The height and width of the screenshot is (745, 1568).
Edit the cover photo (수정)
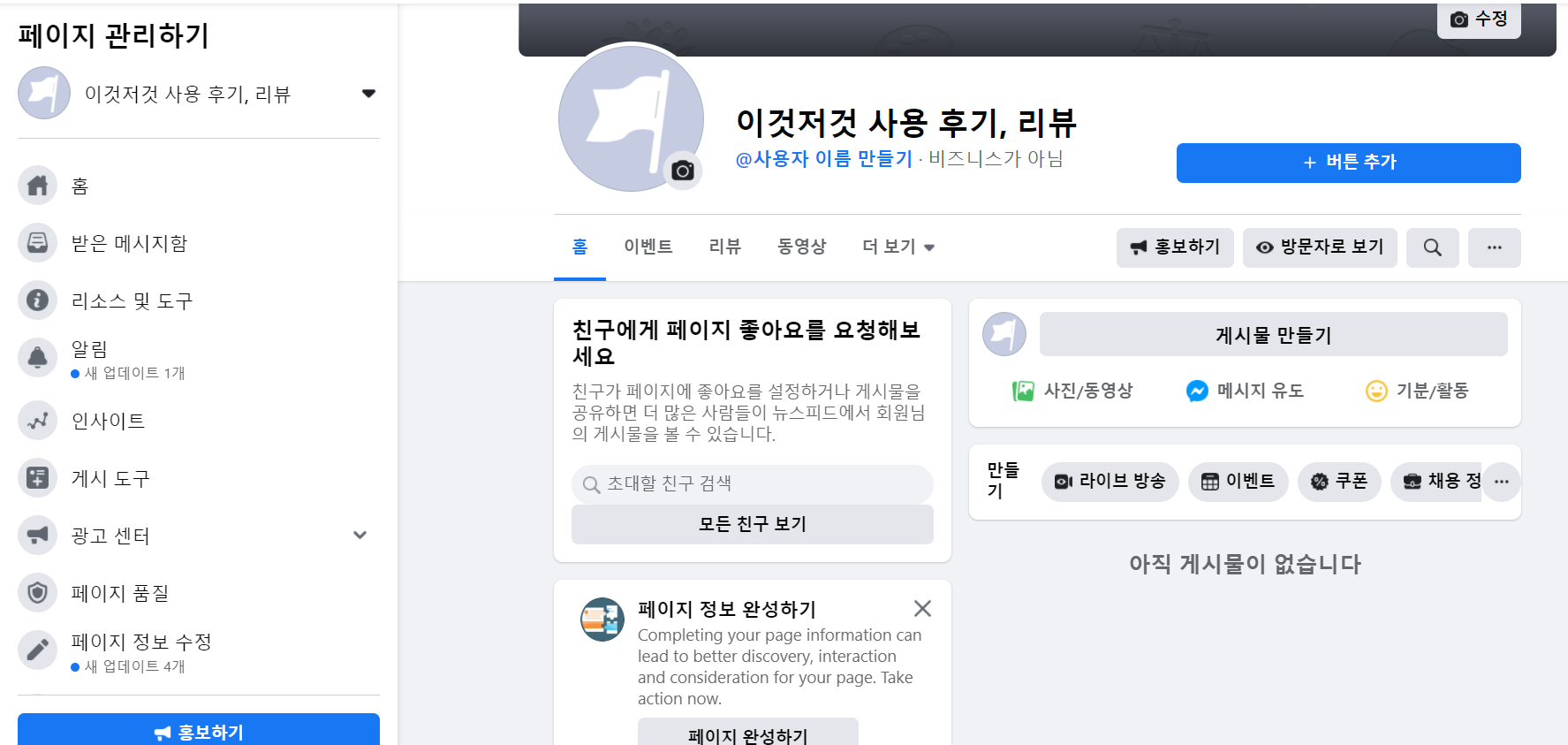click(x=1479, y=19)
